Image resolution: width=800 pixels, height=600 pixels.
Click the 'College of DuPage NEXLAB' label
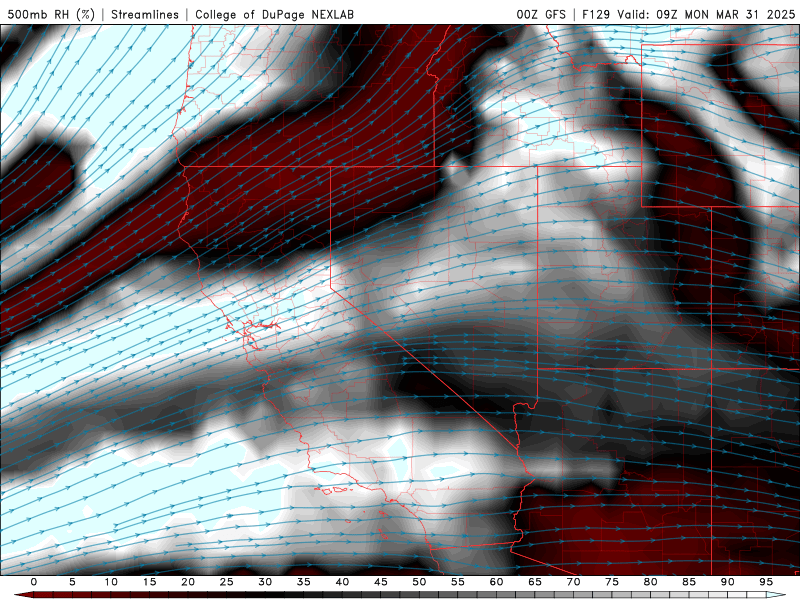point(274,14)
